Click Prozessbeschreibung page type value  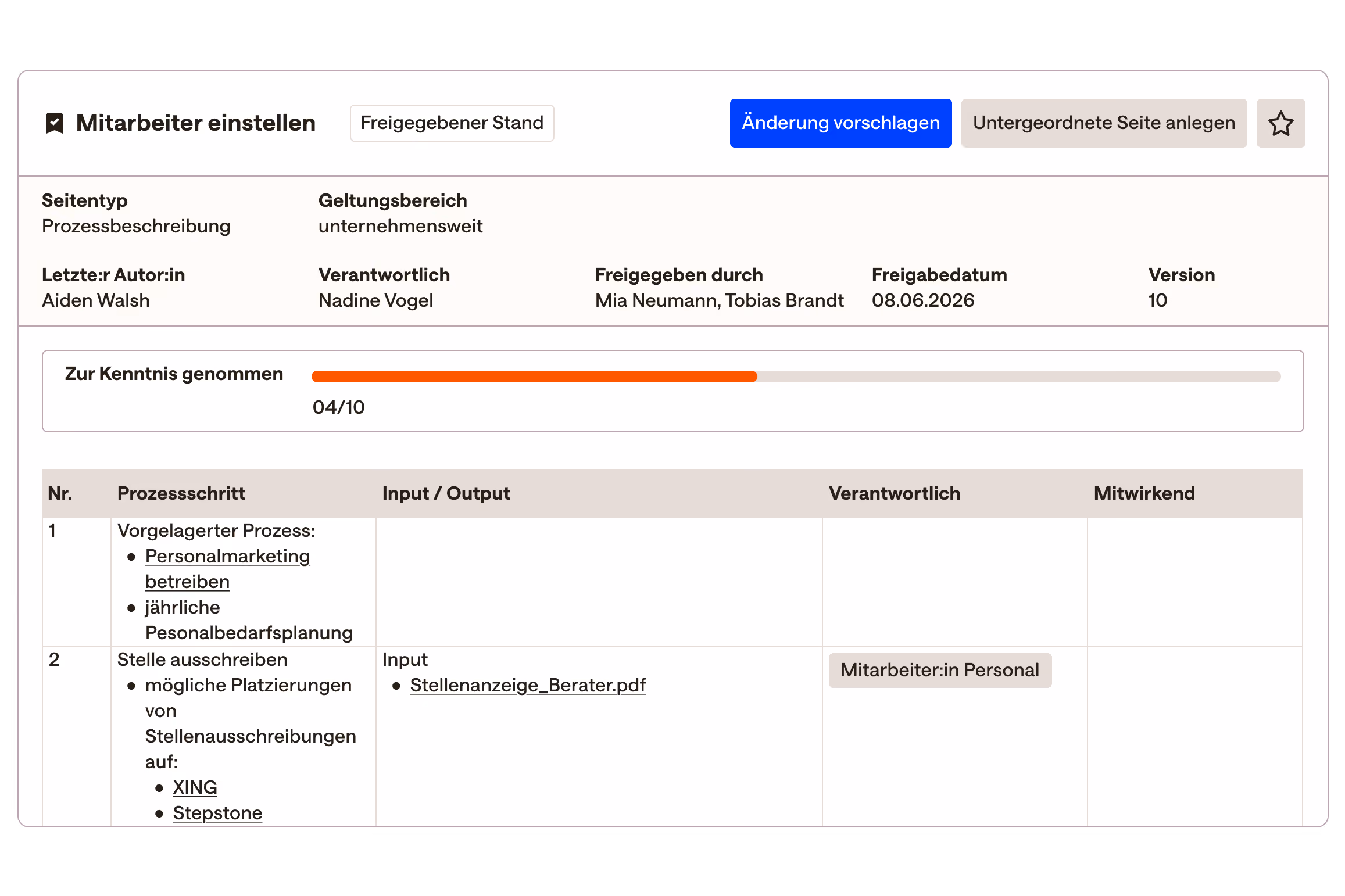click(x=136, y=226)
